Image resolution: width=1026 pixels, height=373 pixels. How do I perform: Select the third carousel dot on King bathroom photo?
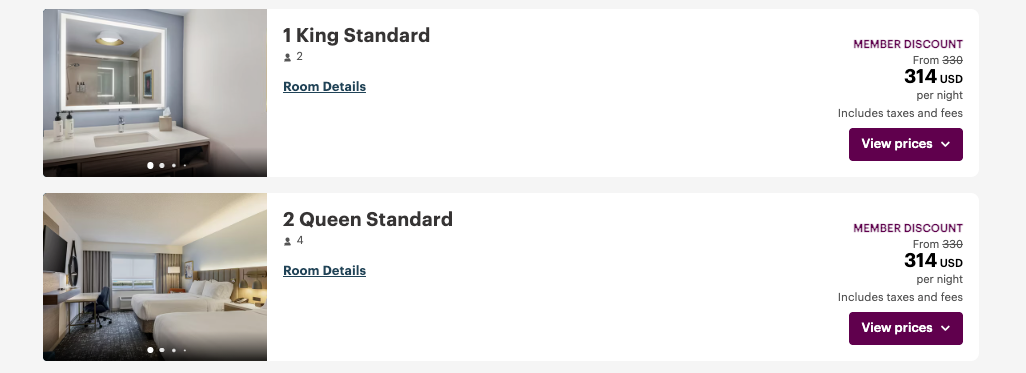174,166
